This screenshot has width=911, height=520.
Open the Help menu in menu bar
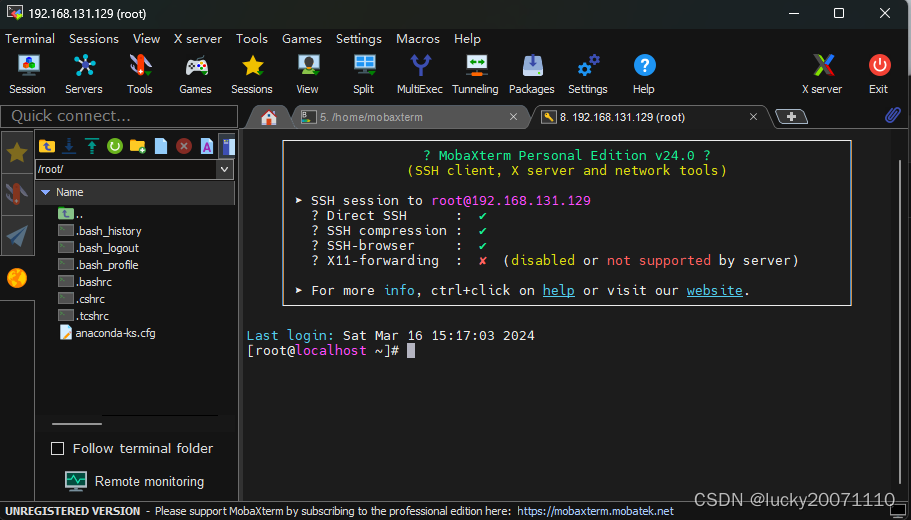[467, 39]
